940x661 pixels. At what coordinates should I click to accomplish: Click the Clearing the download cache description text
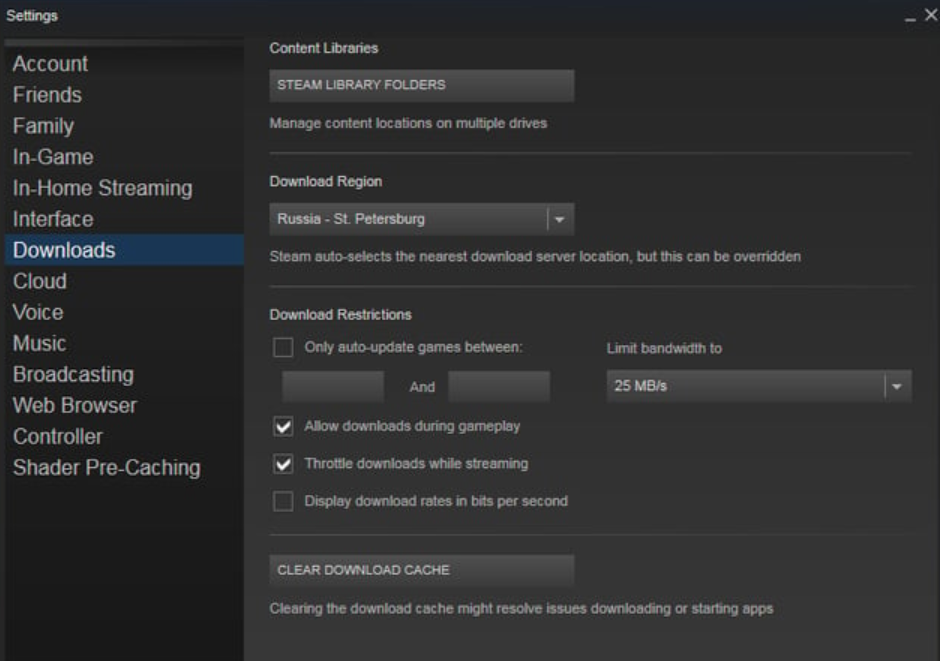point(521,609)
